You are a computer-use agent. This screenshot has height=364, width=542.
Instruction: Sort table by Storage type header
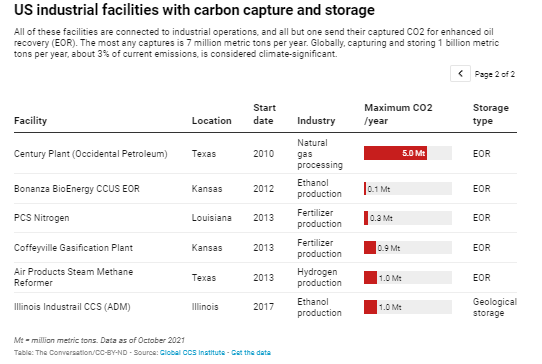[490, 114]
